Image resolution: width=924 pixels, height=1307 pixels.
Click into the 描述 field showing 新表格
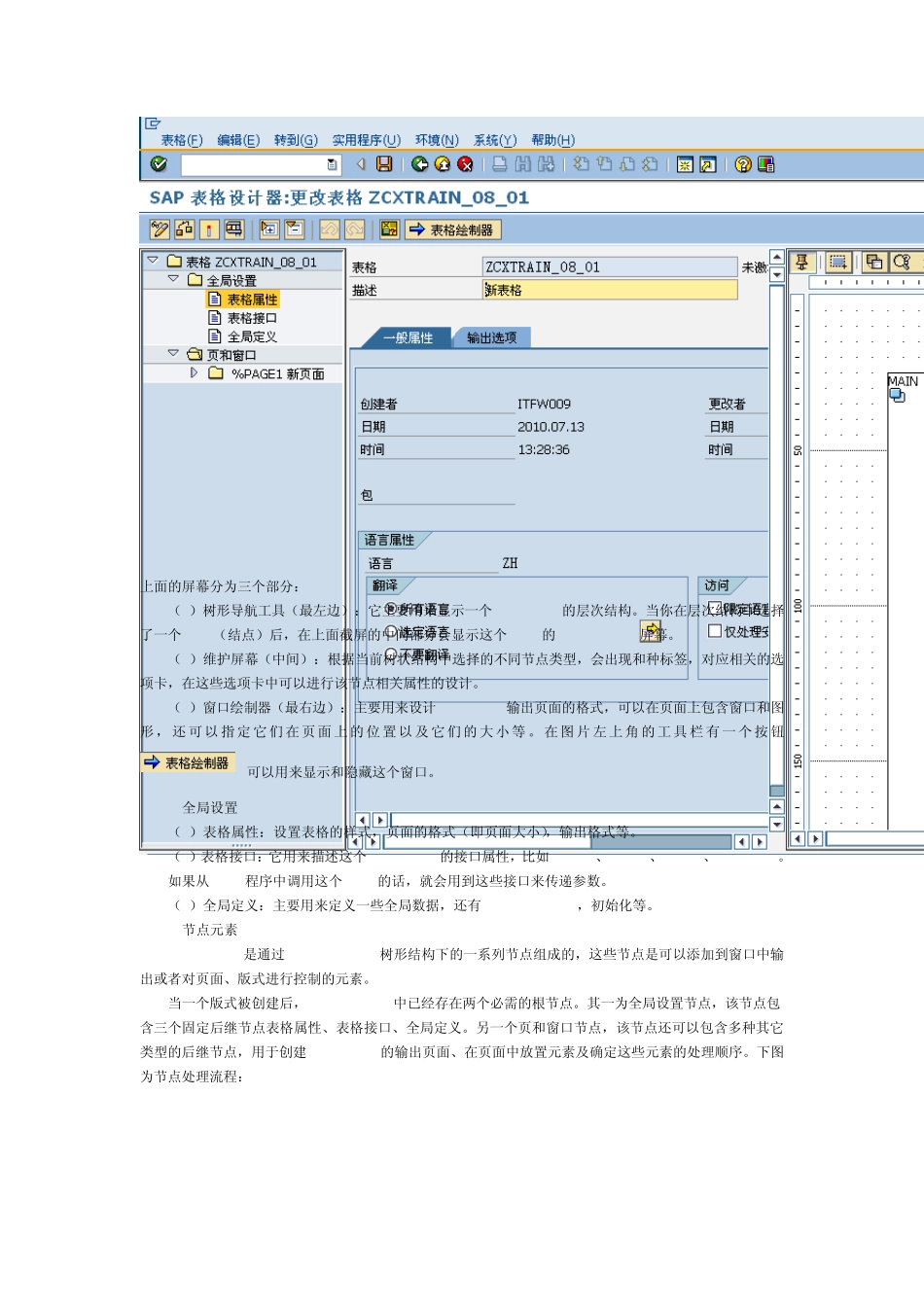point(610,290)
